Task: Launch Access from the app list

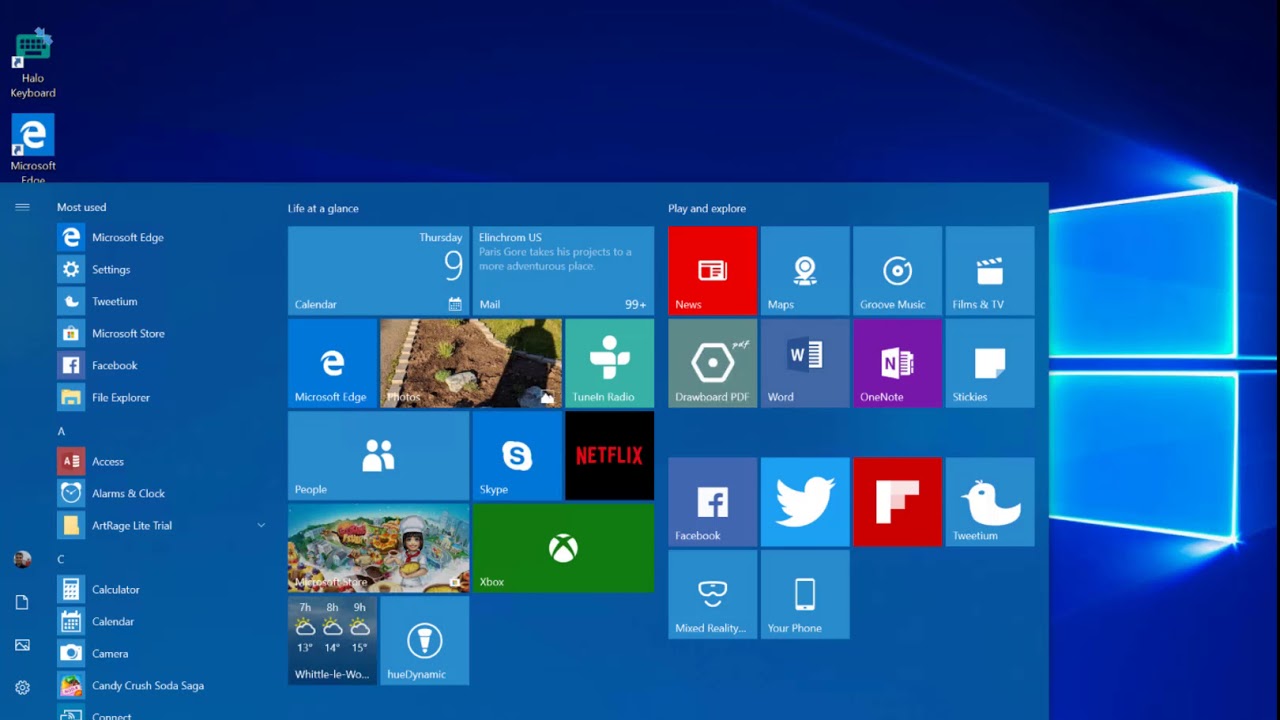Action: tap(162, 461)
